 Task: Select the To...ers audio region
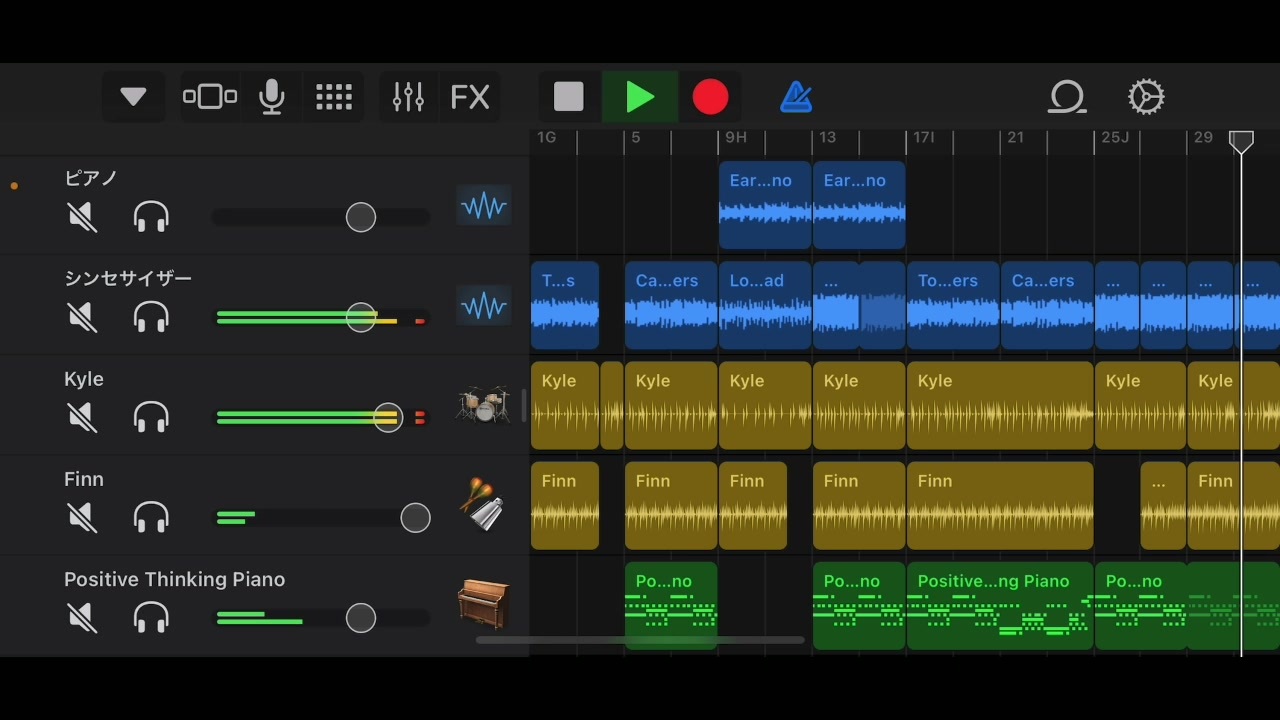(x=953, y=305)
